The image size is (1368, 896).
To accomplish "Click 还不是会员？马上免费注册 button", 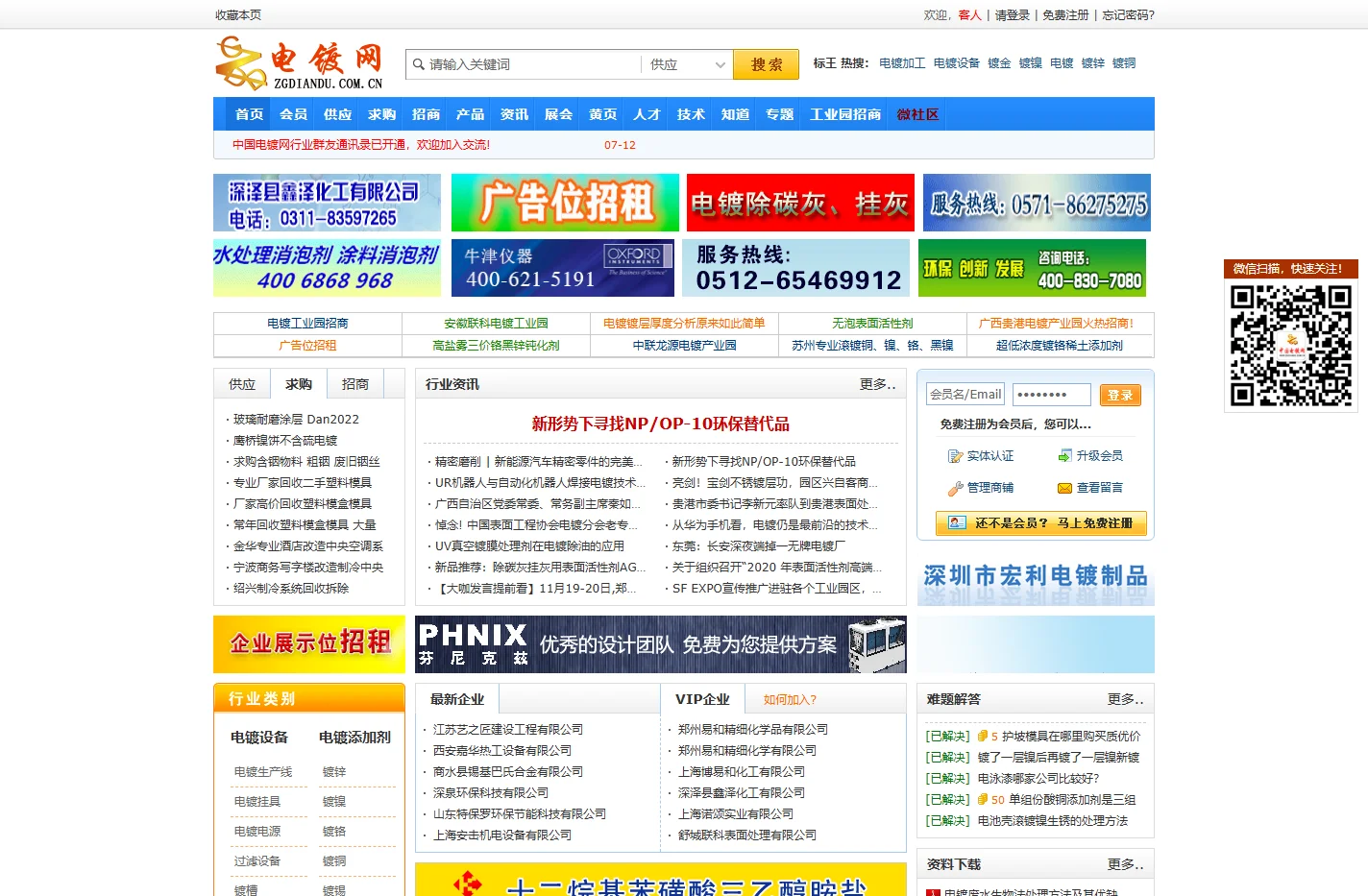I will pyautogui.click(x=1040, y=523).
